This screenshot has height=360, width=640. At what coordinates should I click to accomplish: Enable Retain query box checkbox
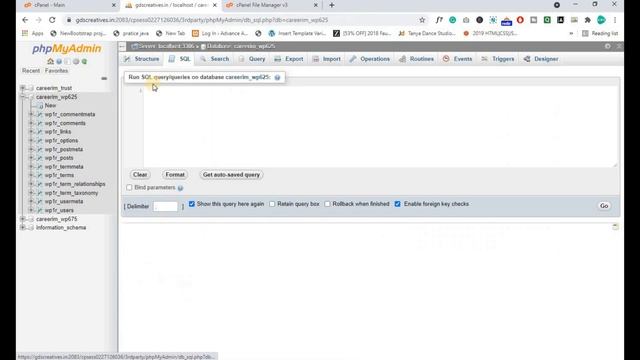272,204
